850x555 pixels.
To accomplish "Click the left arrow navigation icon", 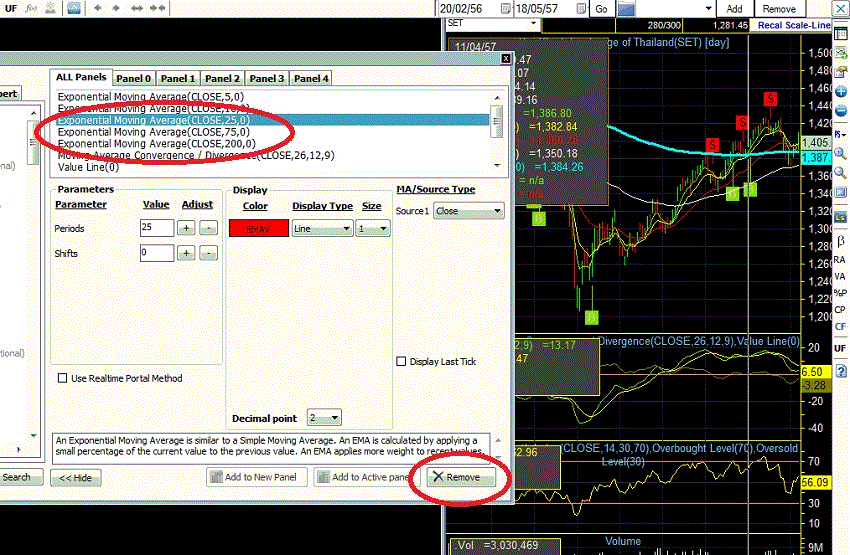I will pos(98,8).
